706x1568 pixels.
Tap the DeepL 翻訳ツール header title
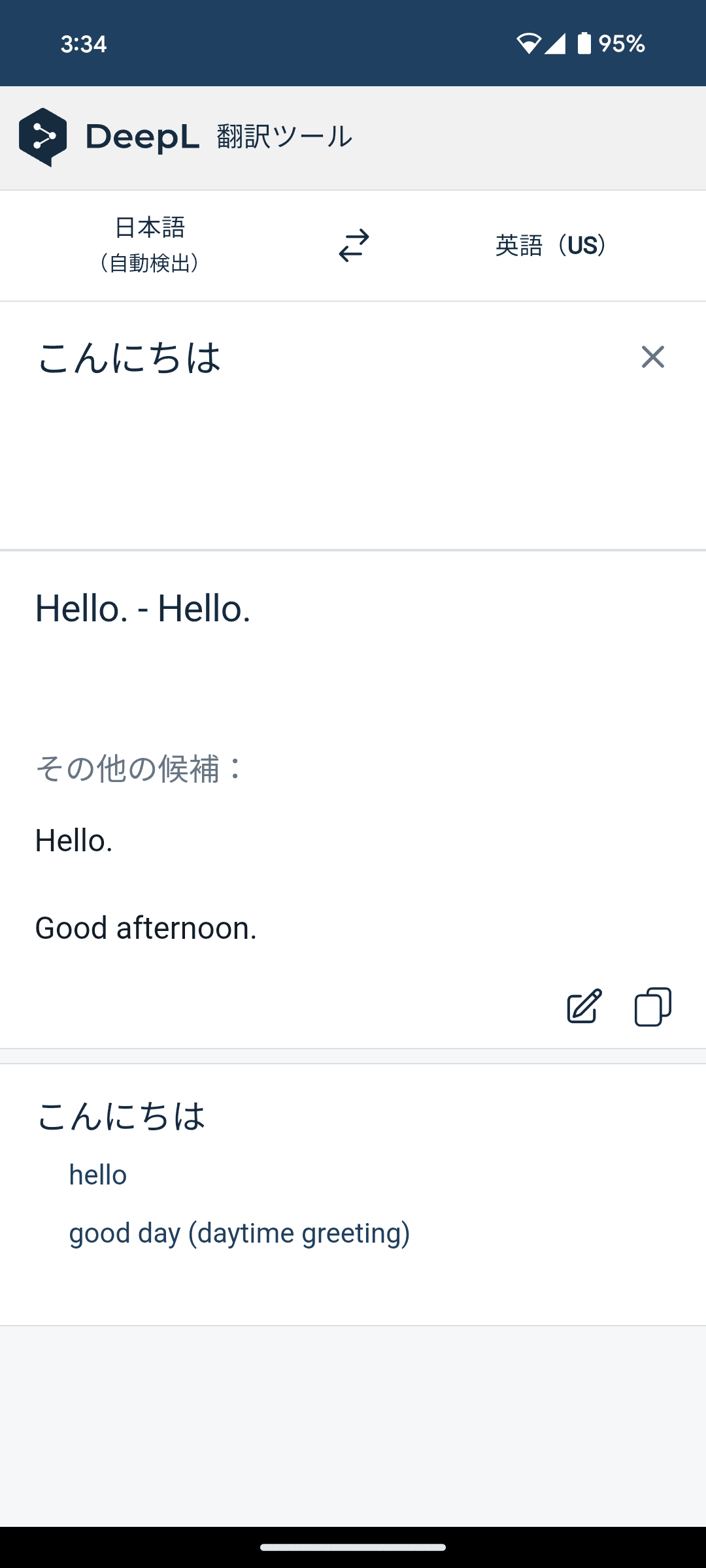coord(219,137)
